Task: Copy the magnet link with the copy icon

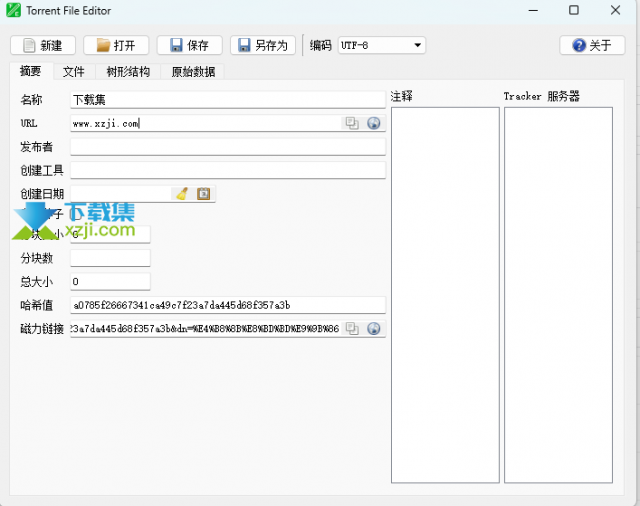Action: click(352, 328)
